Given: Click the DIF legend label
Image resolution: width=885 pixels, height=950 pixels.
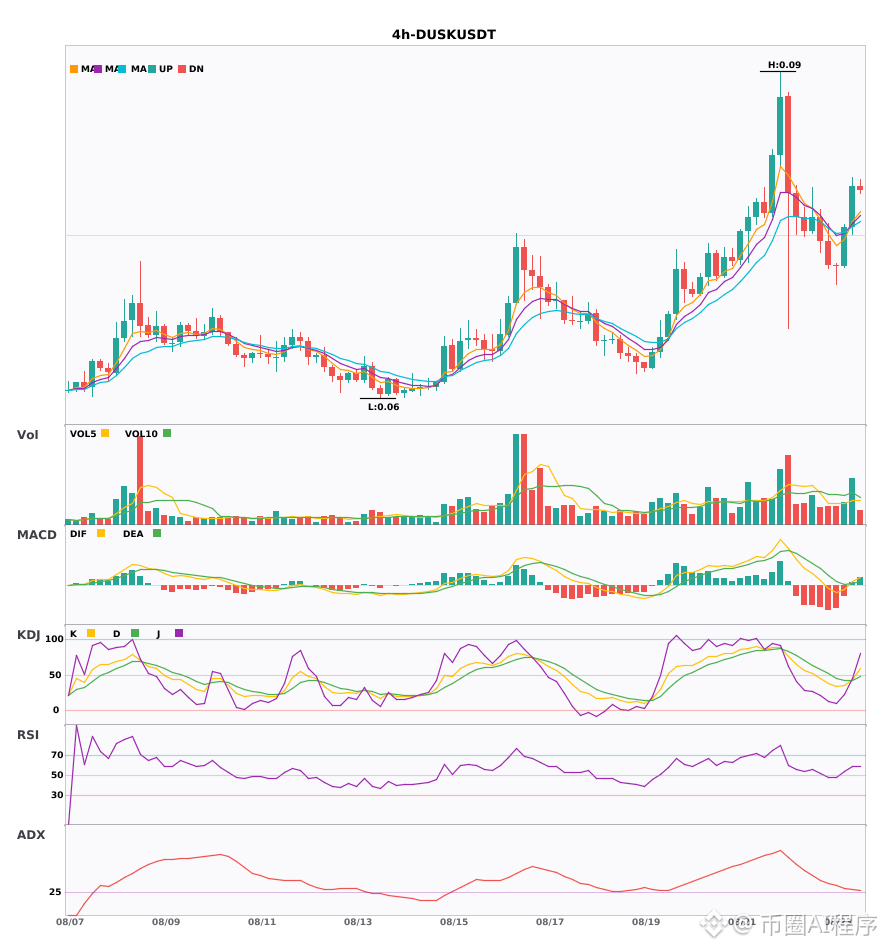Looking at the screenshot, I should [x=78, y=534].
